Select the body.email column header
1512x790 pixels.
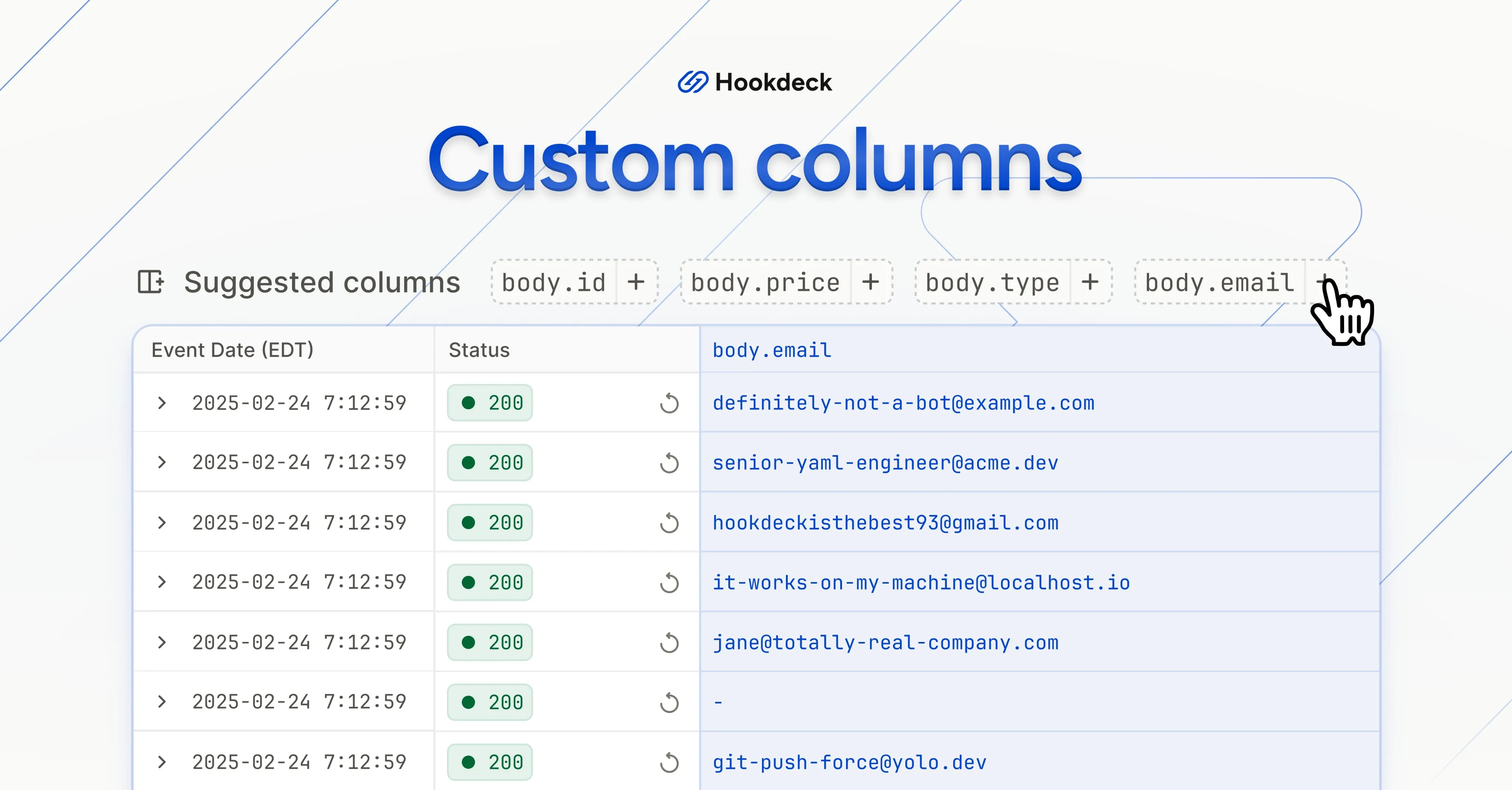771,350
